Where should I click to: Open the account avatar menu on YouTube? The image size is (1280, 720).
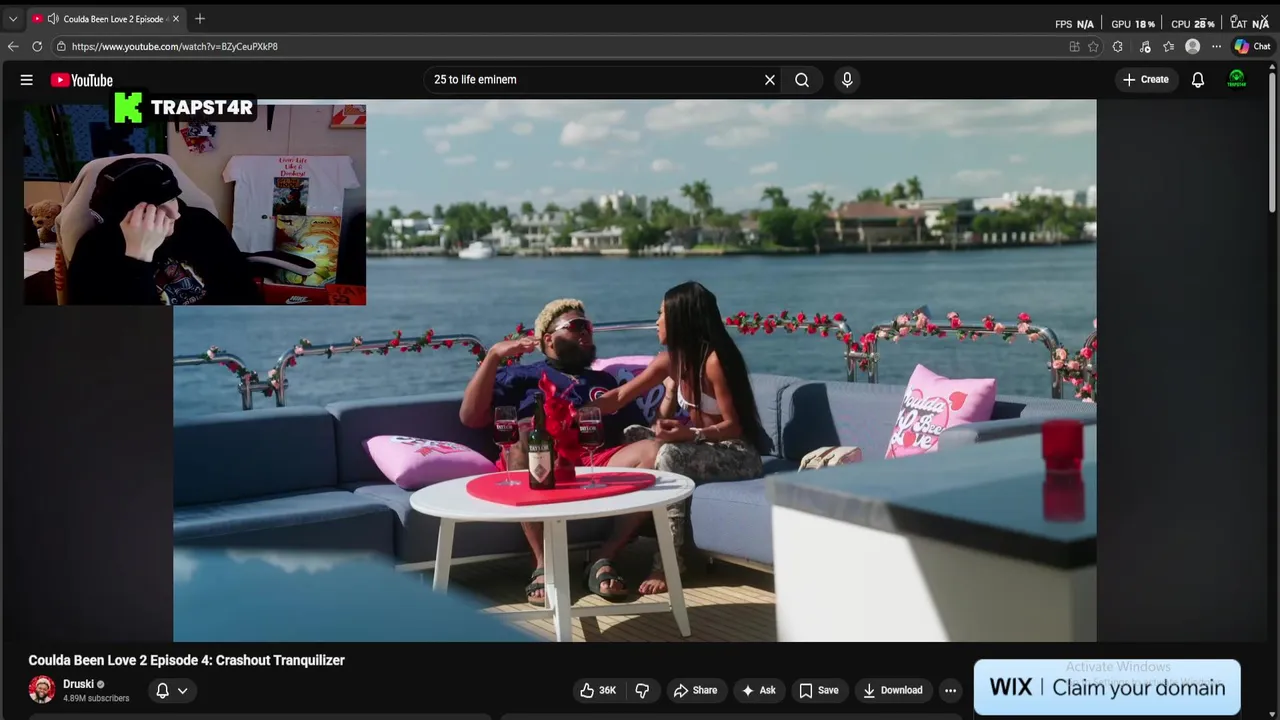(1237, 80)
